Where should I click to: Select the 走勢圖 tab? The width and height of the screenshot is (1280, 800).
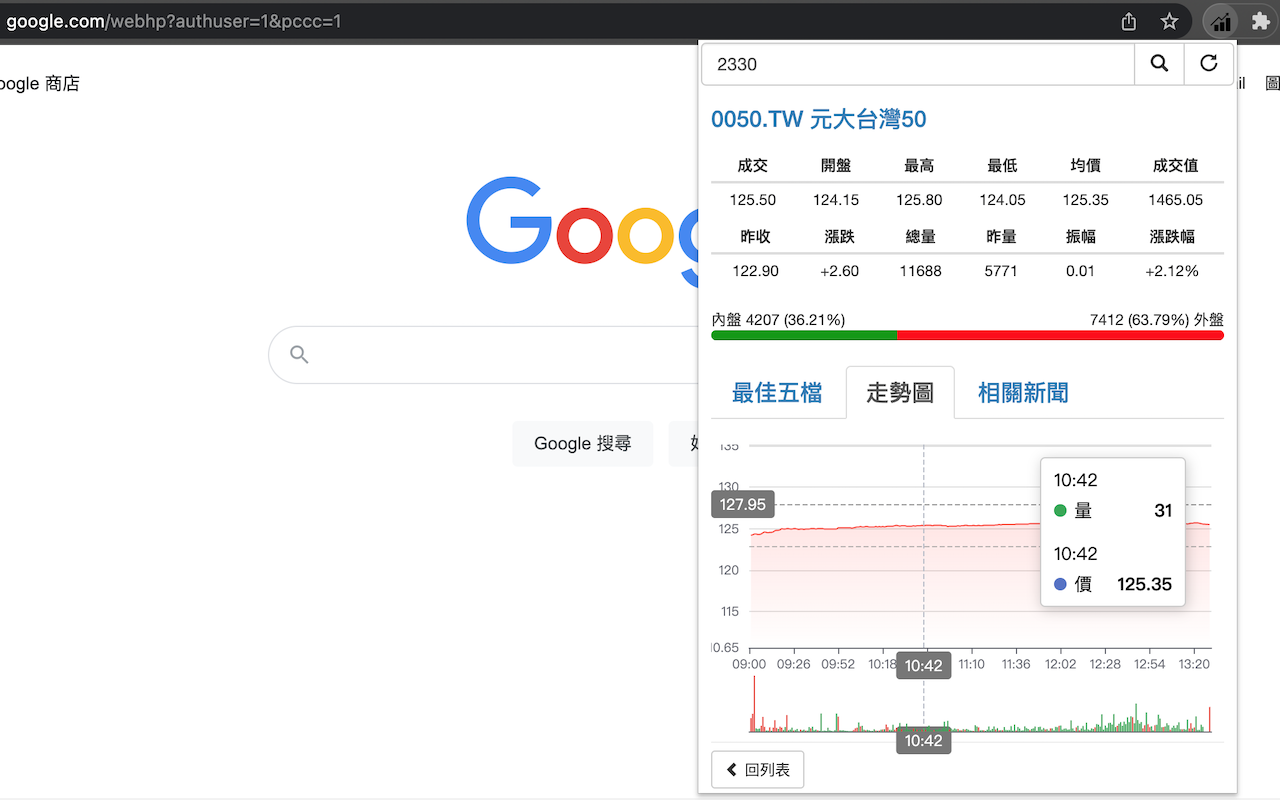pos(900,393)
